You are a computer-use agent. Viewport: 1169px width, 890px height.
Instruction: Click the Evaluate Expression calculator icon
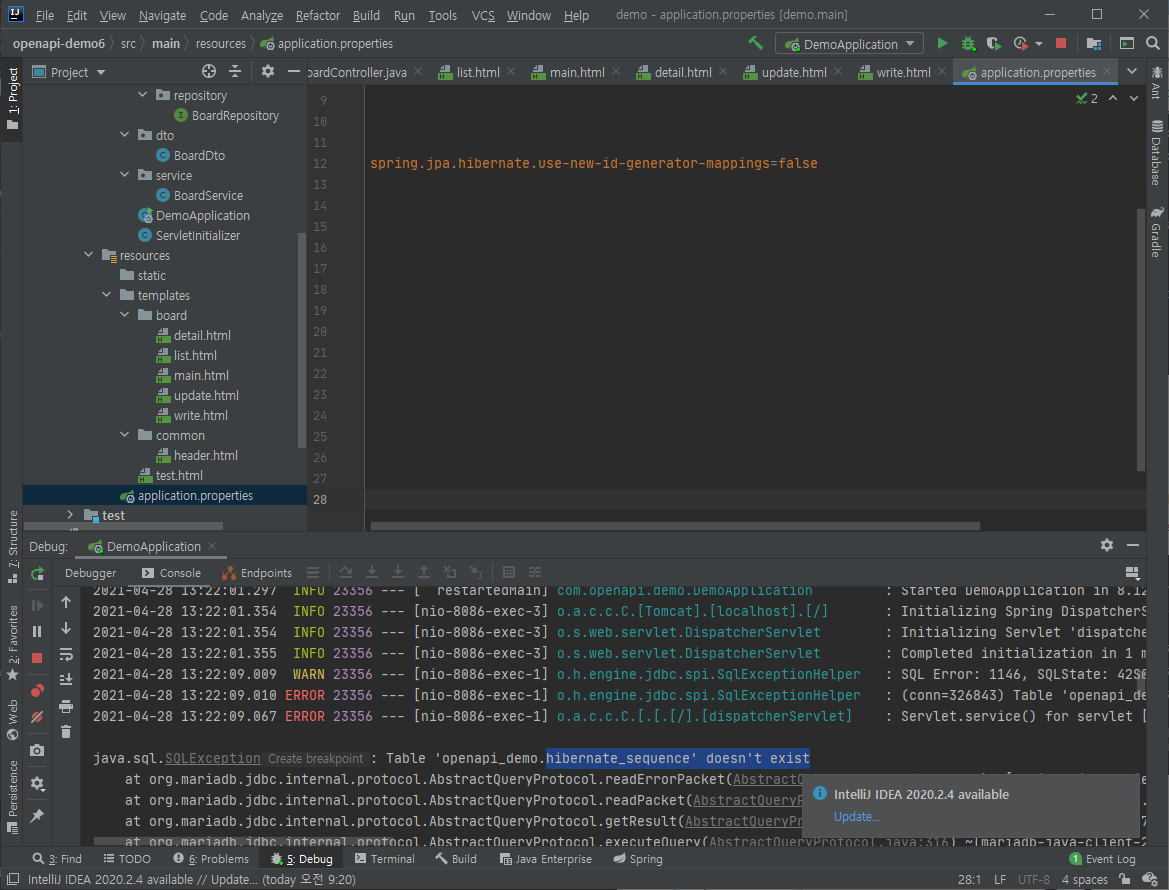point(509,572)
